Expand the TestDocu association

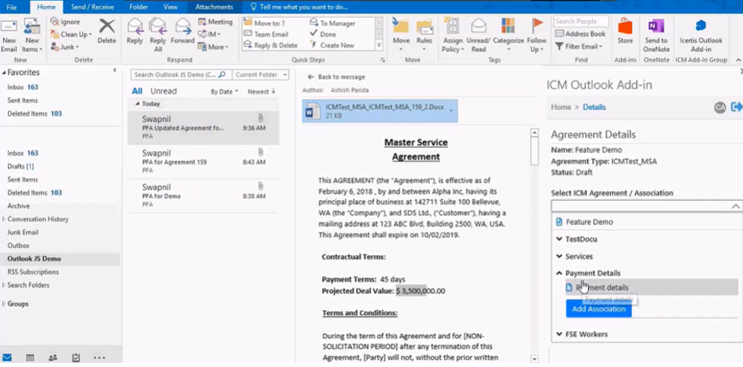[560, 239]
